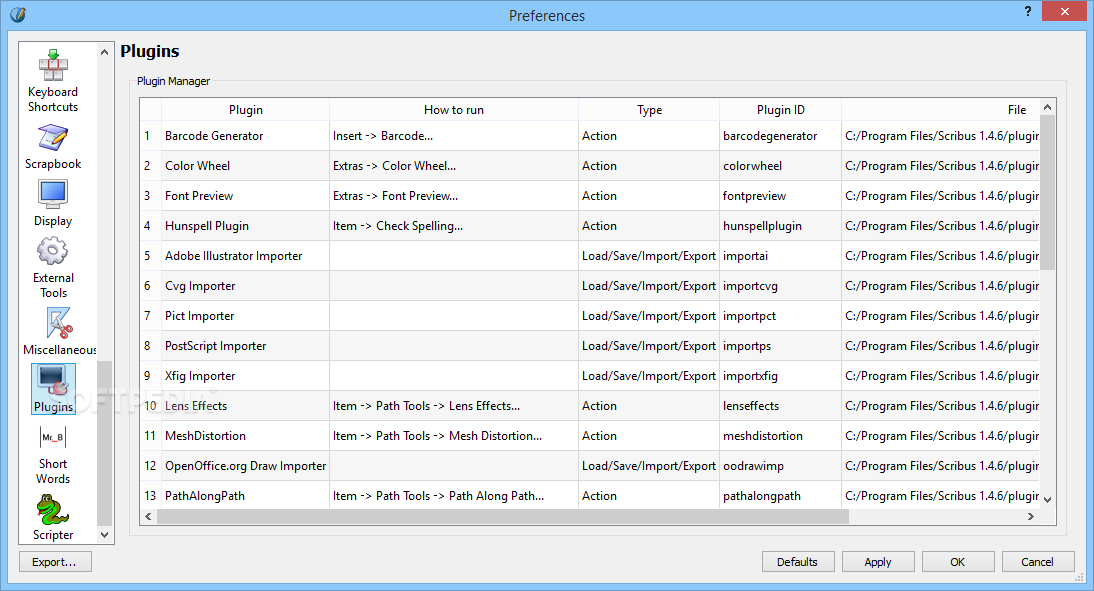
Task: Click 'Path Tools -> Lens Effects...' cell
Action: pos(454,406)
